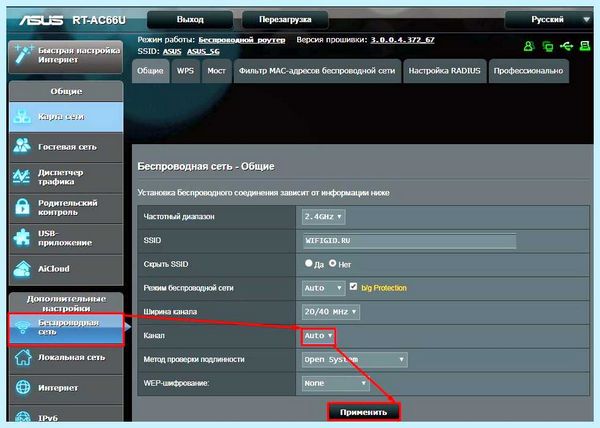Click the Ширина канала label
Image resolution: width=600 pixels, height=428 pixels.
170,312
